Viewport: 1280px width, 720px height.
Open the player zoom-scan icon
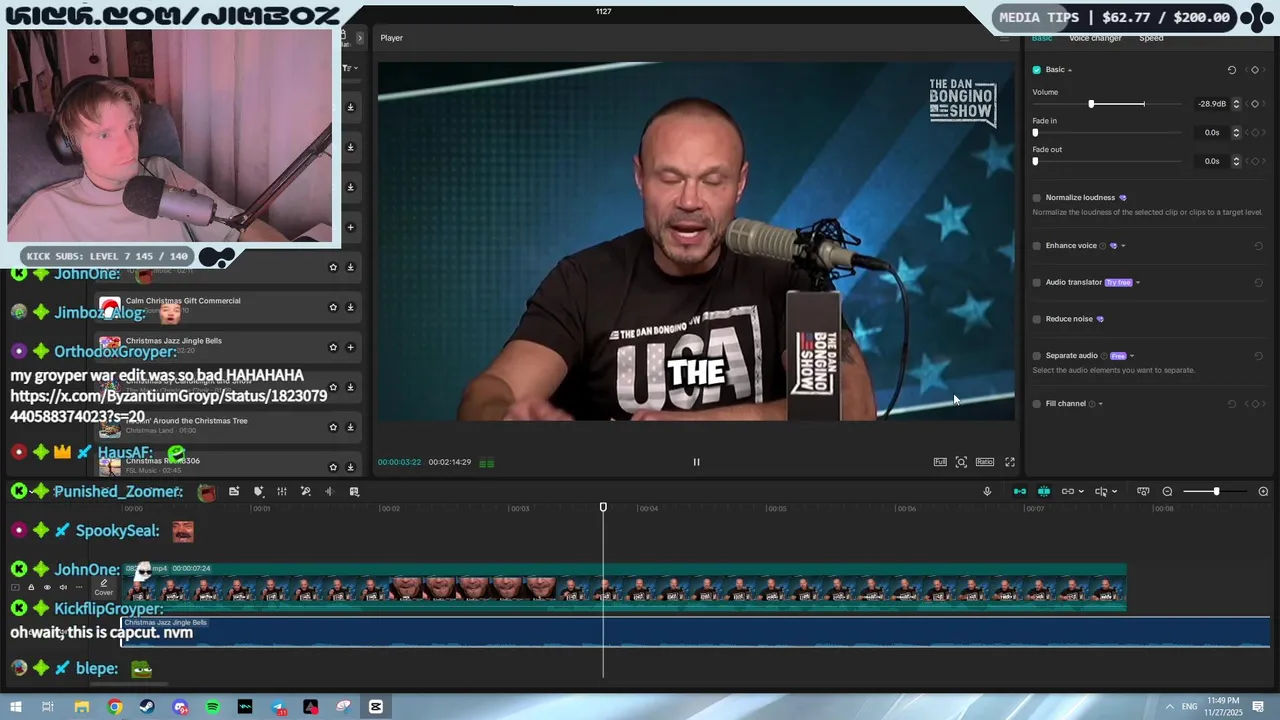961,462
